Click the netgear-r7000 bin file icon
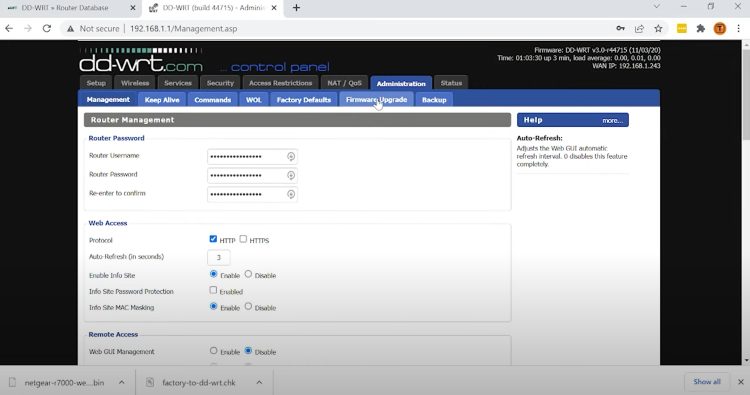The image size is (750, 395). [x=13, y=382]
